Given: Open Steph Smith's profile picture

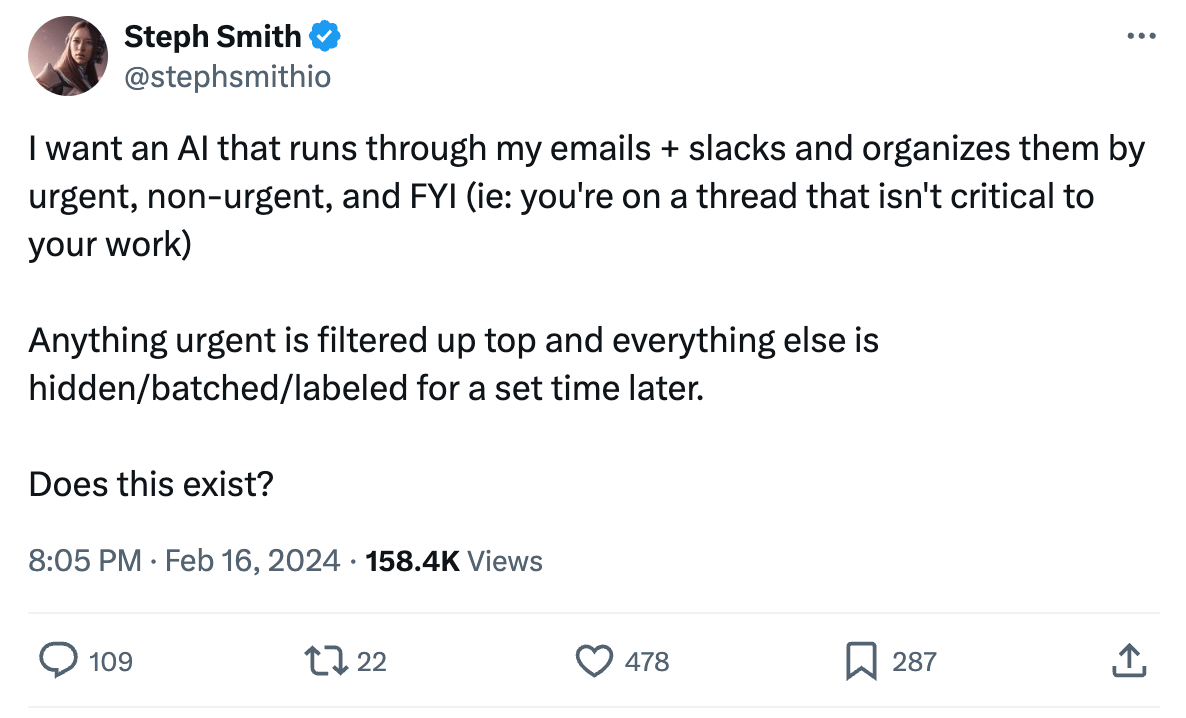Looking at the screenshot, I should 68,56.
